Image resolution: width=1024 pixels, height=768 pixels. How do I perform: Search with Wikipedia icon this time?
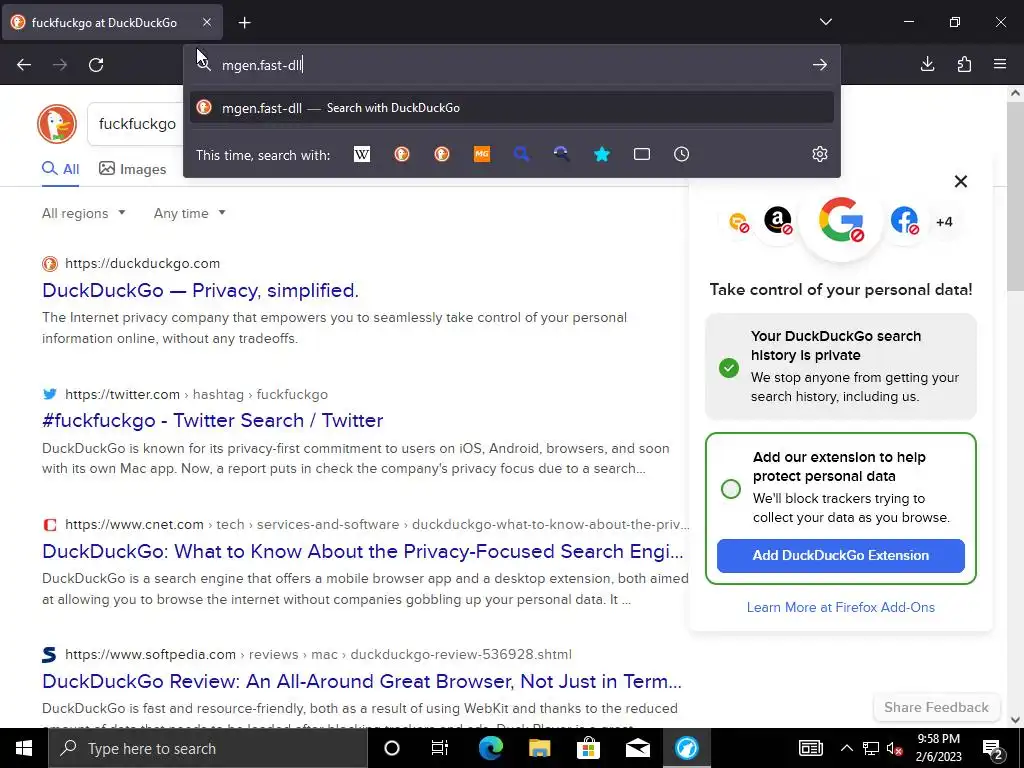(x=362, y=154)
